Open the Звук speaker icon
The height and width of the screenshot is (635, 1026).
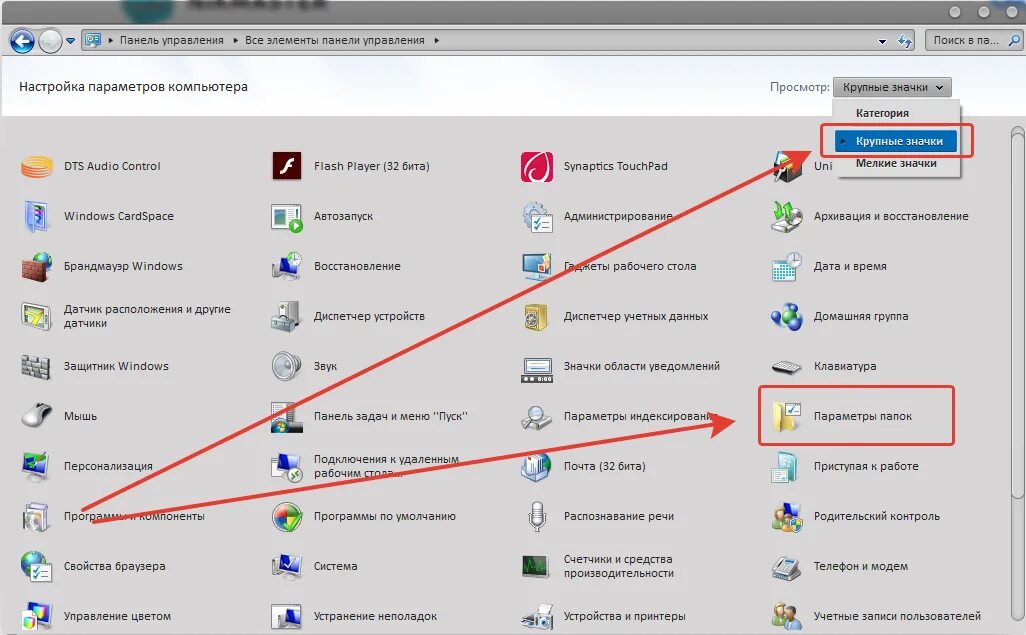[287, 367]
